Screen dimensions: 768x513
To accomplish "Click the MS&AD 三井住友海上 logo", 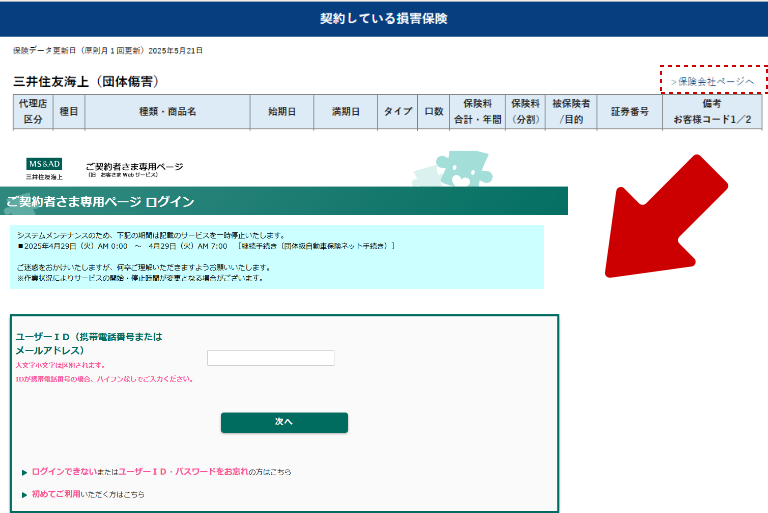I will [44, 169].
